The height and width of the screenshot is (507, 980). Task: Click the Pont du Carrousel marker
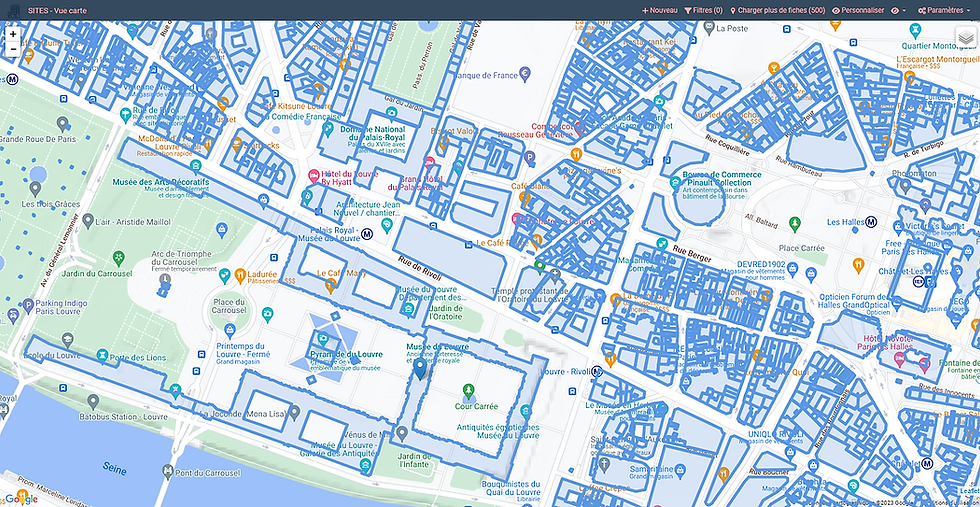point(169,472)
